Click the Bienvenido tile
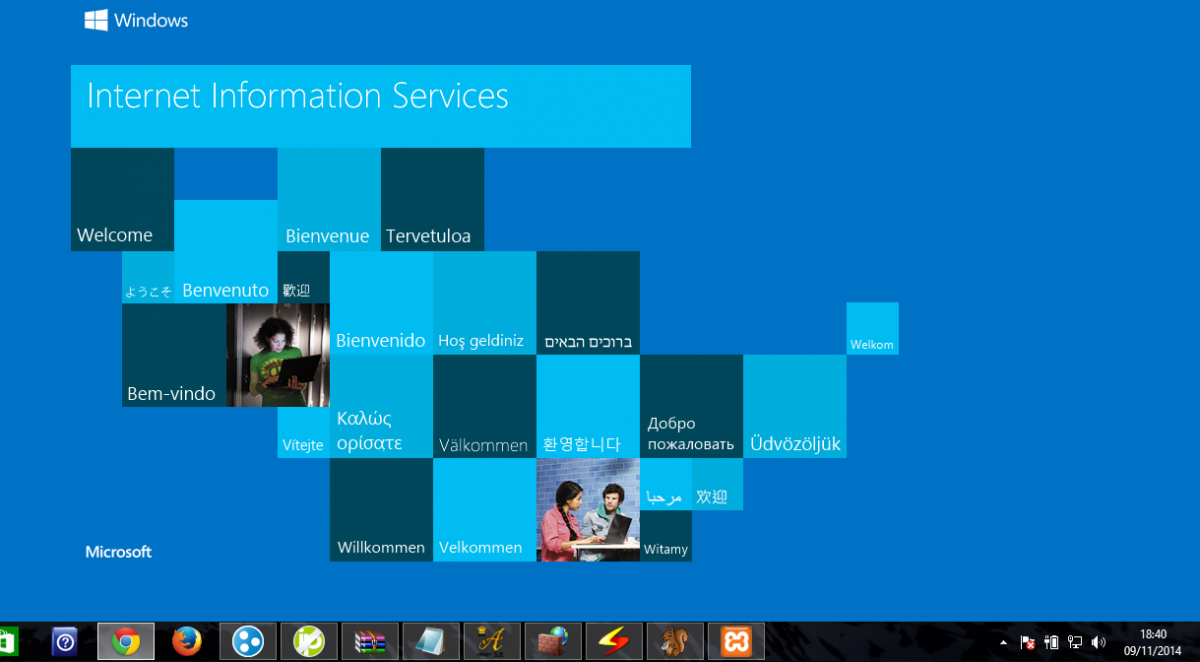This screenshot has height=662, width=1200. pyautogui.click(x=381, y=303)
